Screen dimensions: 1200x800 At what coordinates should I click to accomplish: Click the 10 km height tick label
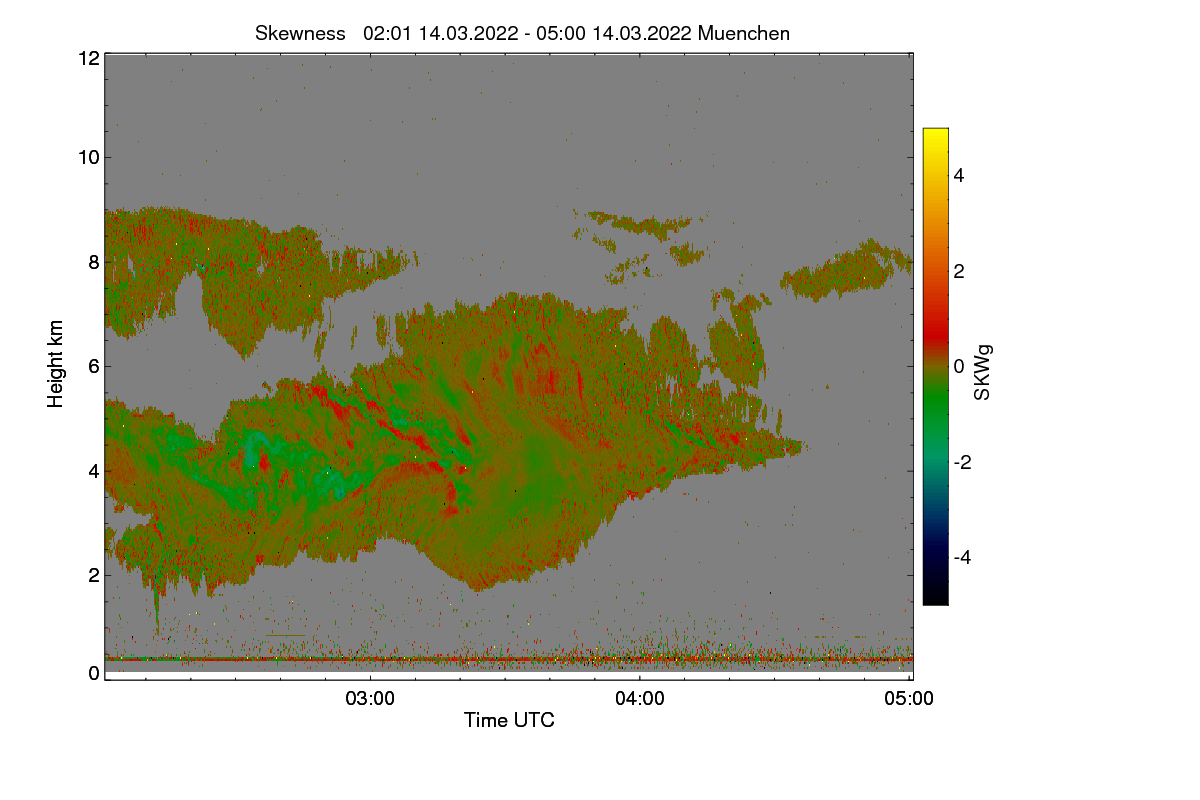click(88, 157)
